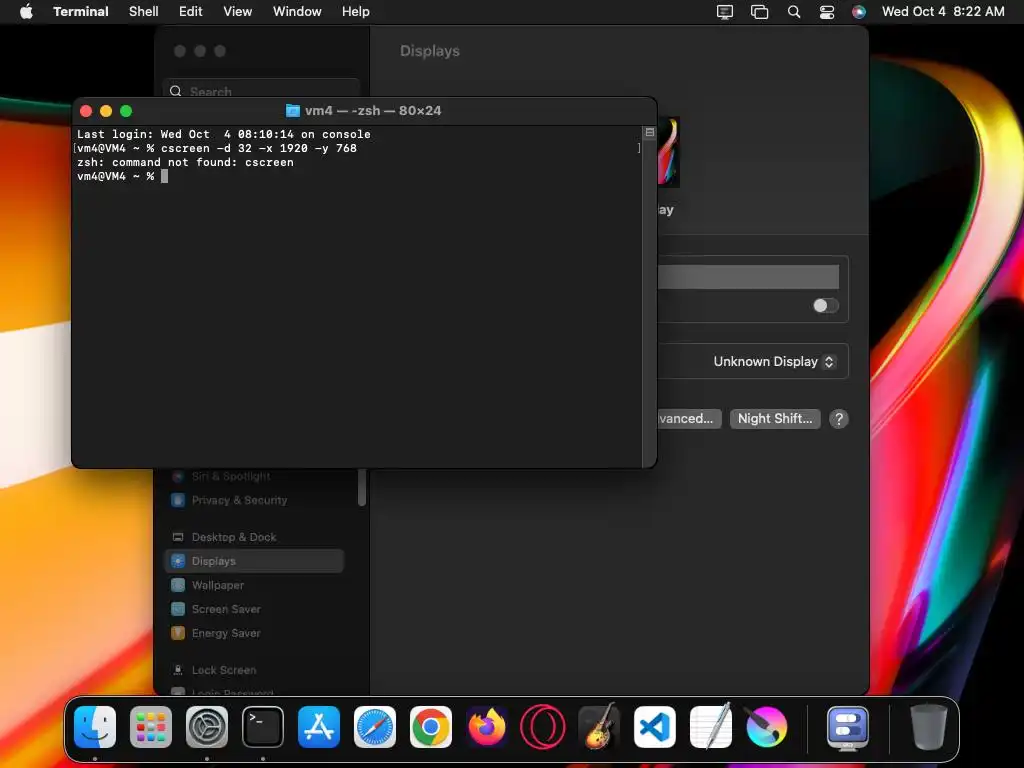Launch Google Chrome from the Dock
Image resolution: width=1024 pixels, height=768 pixels.
[x=430, y=727]
